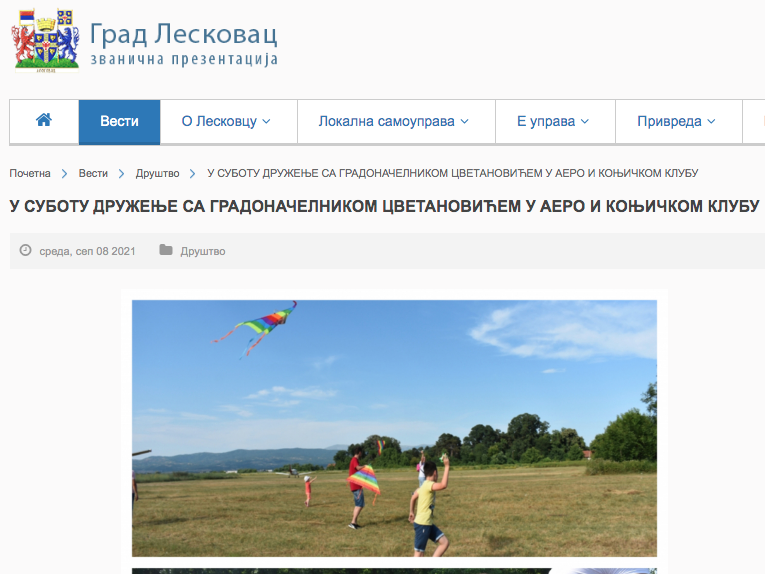
Task: Open the Вести tab in navigation
Action: coord(119,122)
